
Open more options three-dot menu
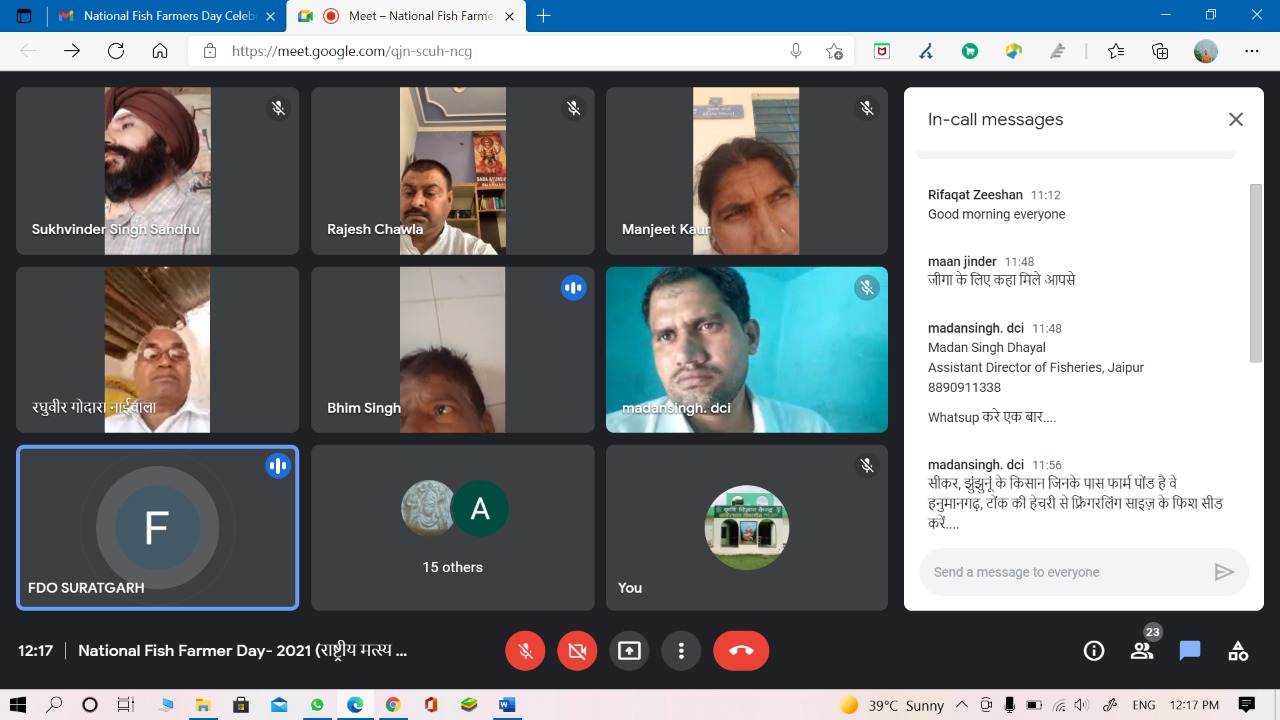click(x=681, y=651)
